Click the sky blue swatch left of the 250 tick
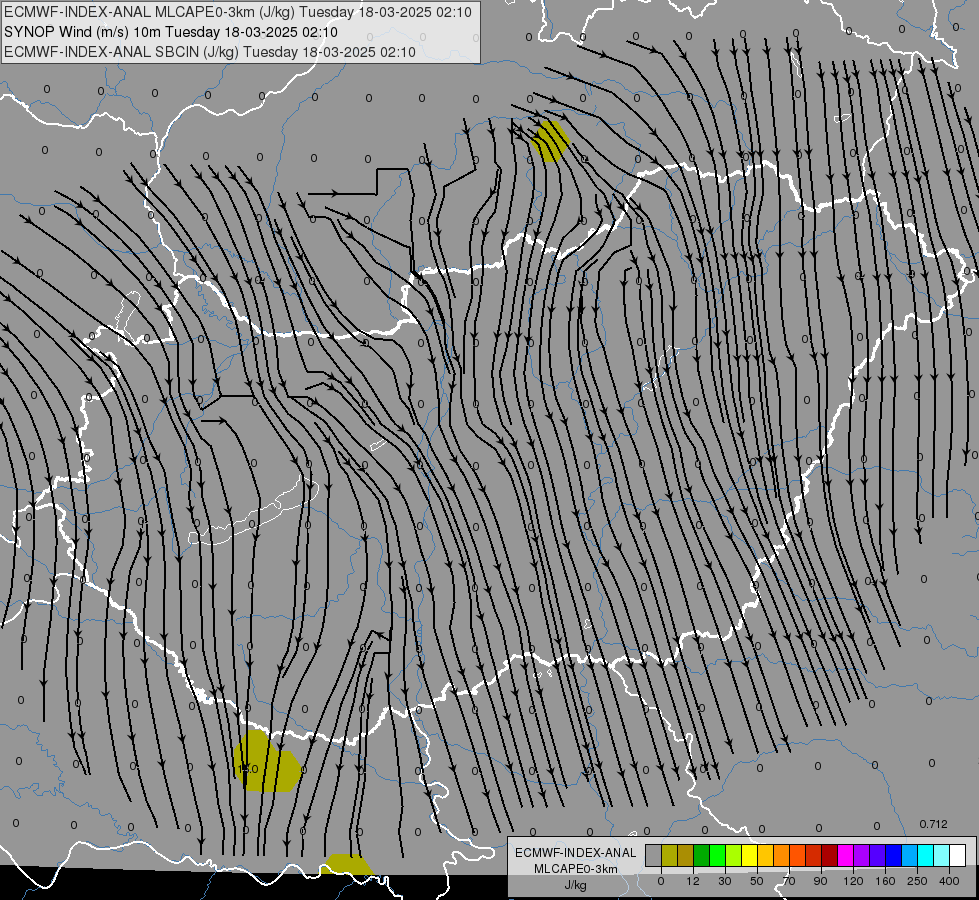979x900 pixels. pyautogui.click(x=910, y=855)
